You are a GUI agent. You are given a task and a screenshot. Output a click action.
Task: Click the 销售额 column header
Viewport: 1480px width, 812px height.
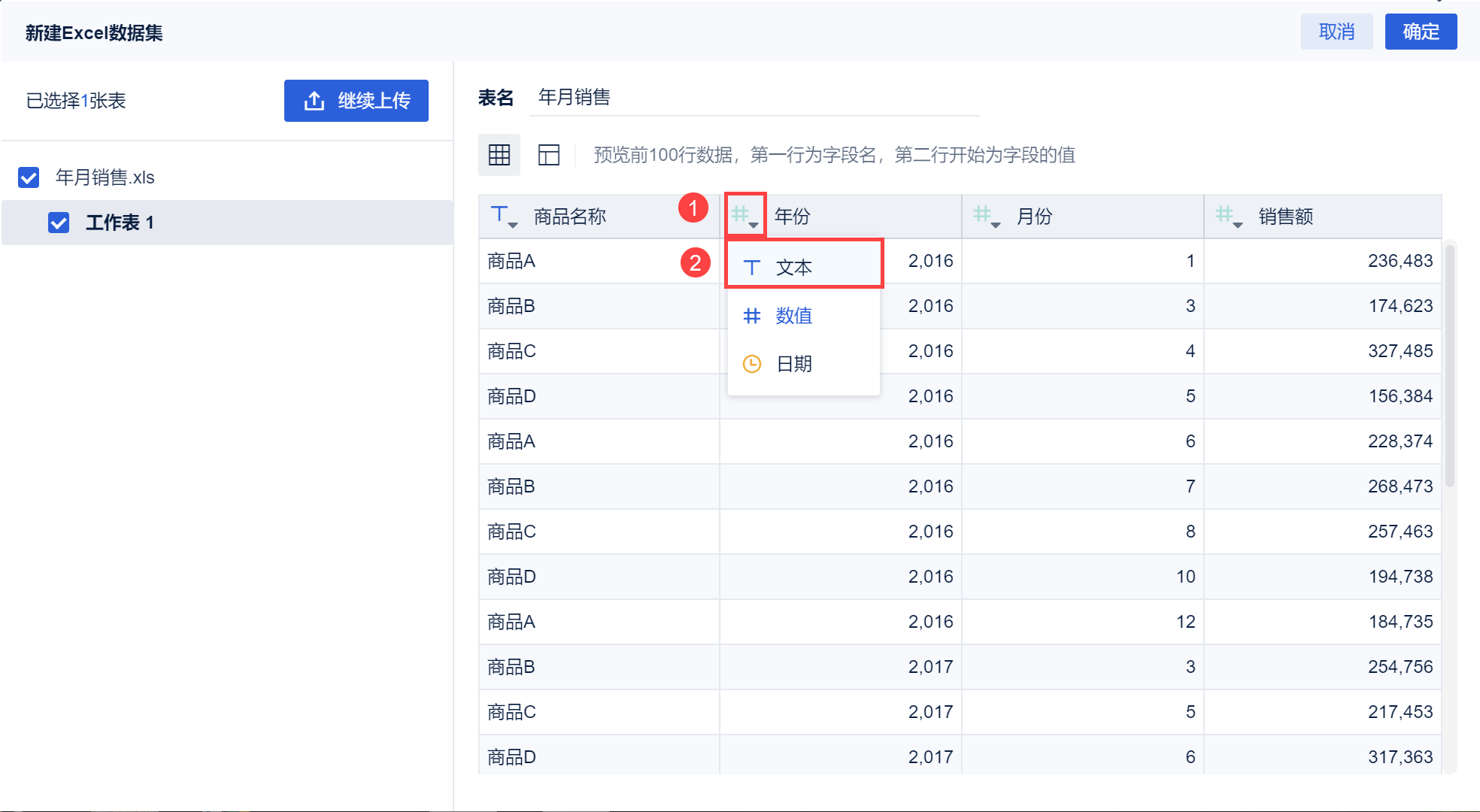pos(1286,217)
